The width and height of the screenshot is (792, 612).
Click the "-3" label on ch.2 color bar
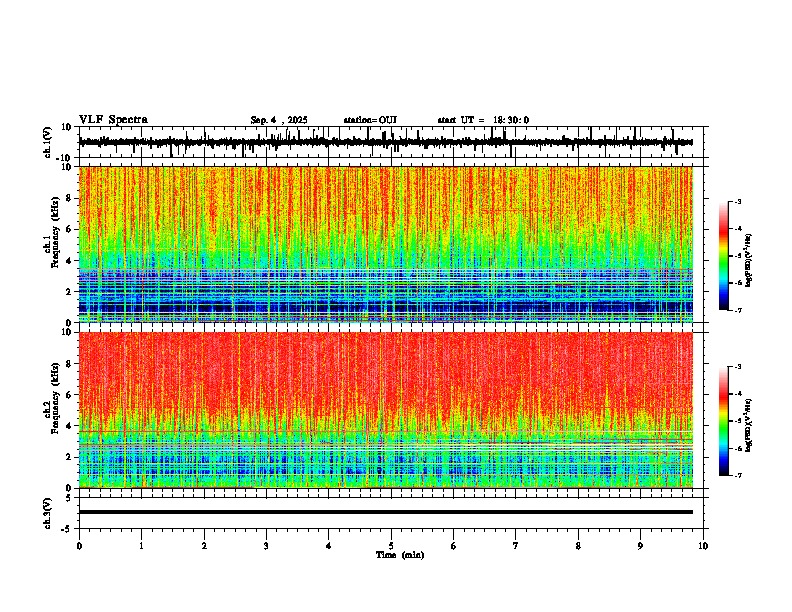pyautogui.click(x=738, y=367)
